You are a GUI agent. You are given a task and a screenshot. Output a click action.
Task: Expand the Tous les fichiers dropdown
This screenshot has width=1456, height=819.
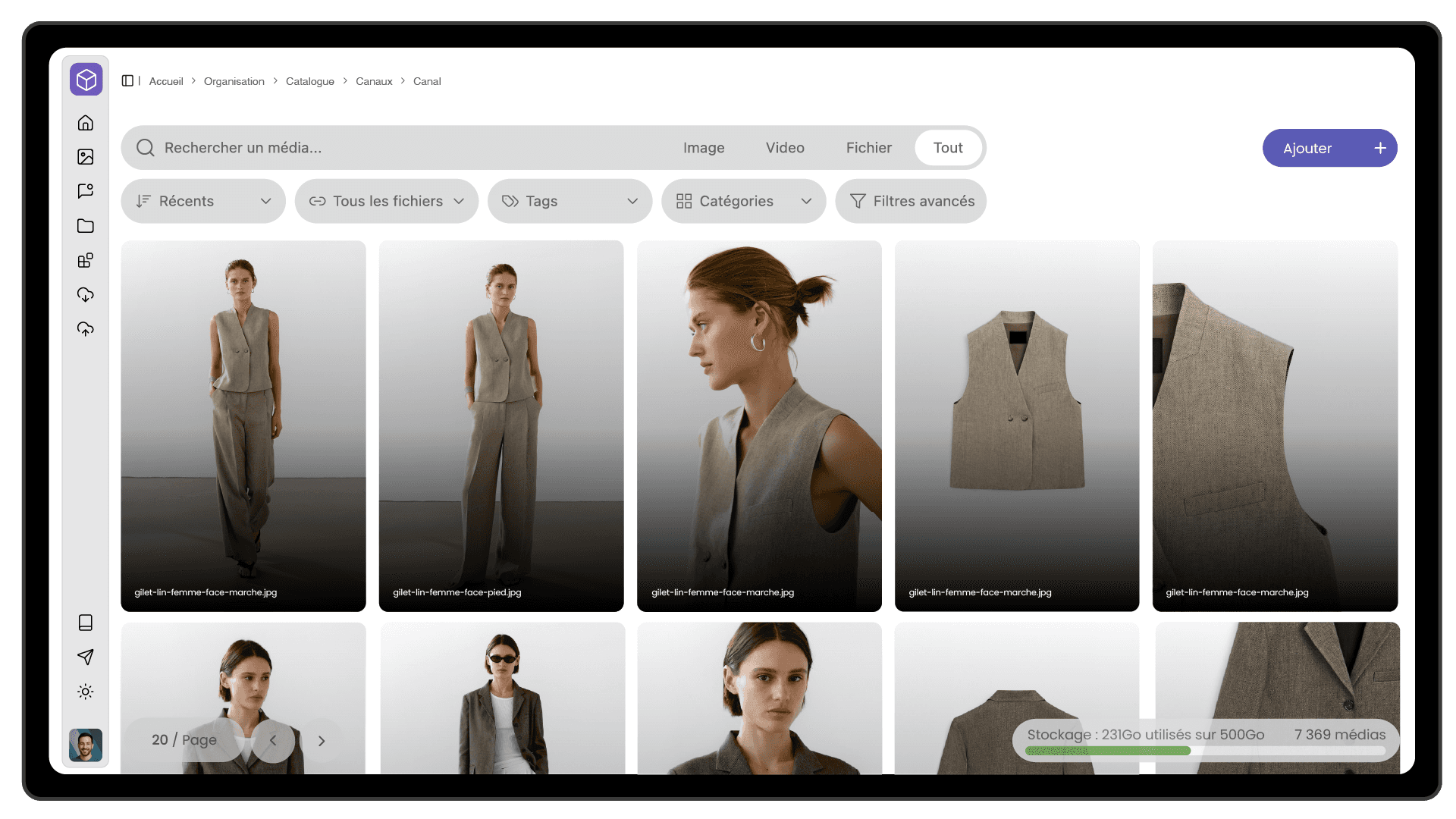387,201
